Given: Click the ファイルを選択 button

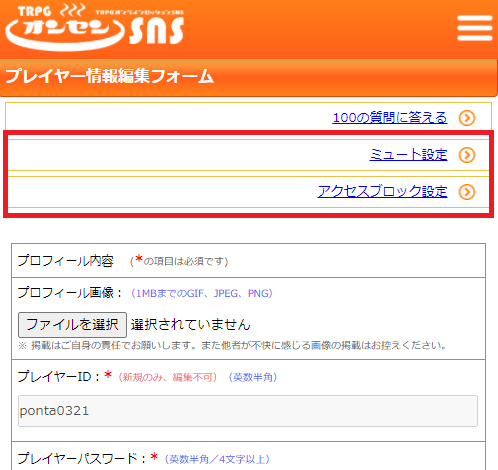Looking at the screenshot, I should [x=72, y=325].
